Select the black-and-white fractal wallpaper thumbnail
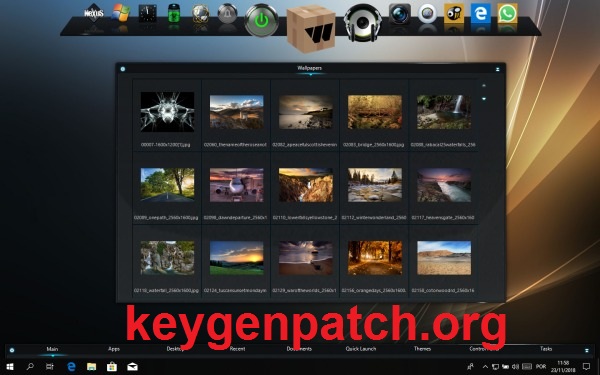The height and width of the screenshot is (375, 600). click(x=167, y=112)
